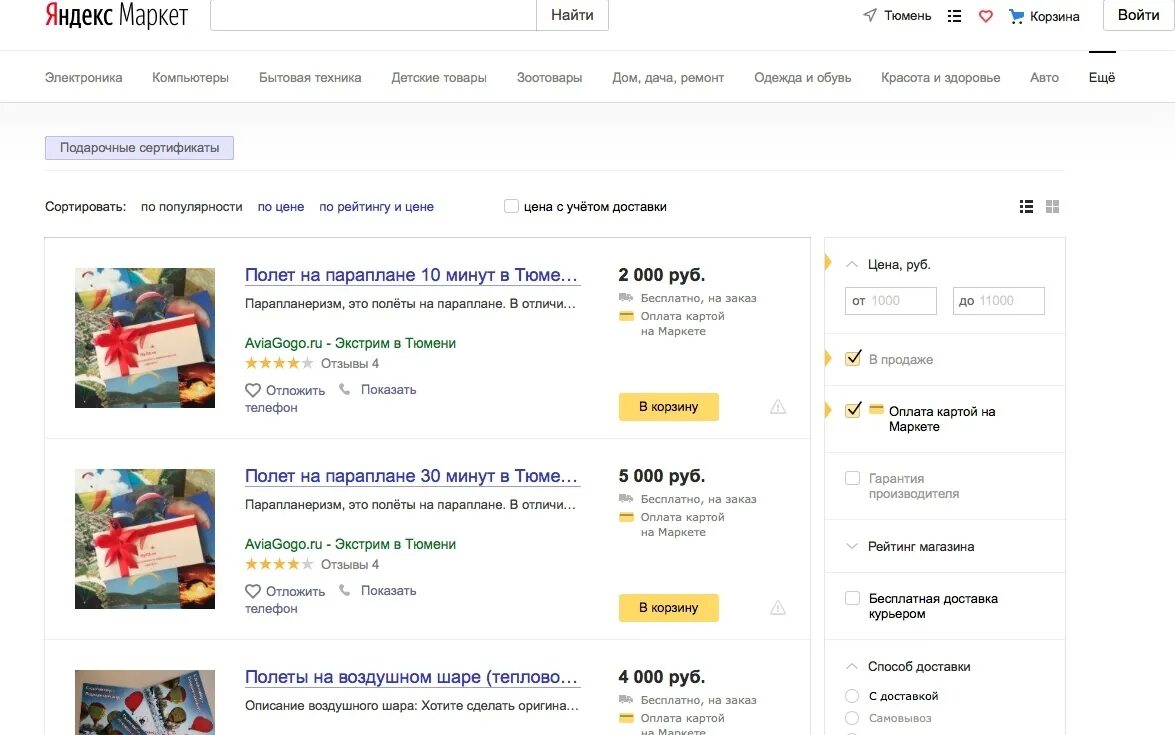The height and width of the screenshot is (735, 1175).
Task: Open thumbnail of 30 минут paraglider offer
Action: coord(145,539)
